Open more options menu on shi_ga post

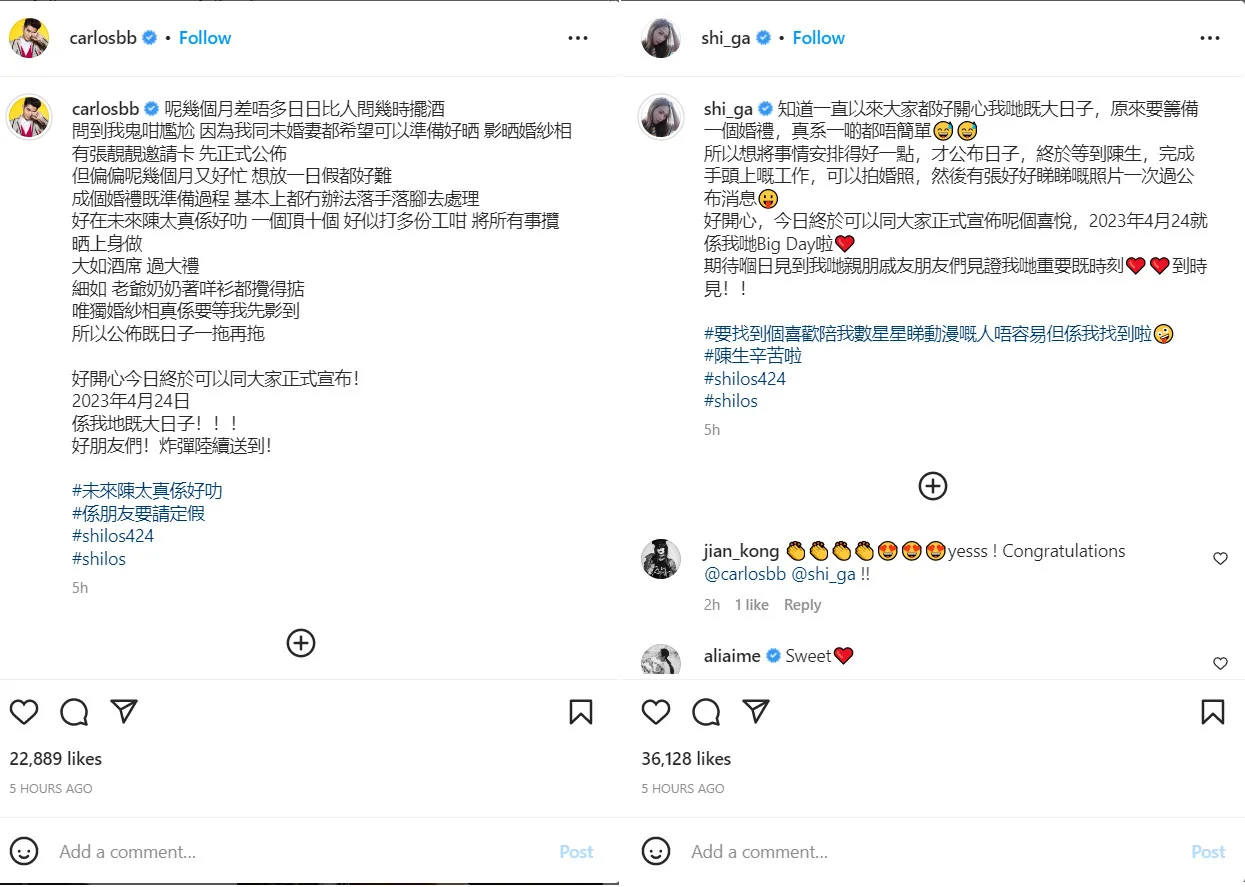1210,38
